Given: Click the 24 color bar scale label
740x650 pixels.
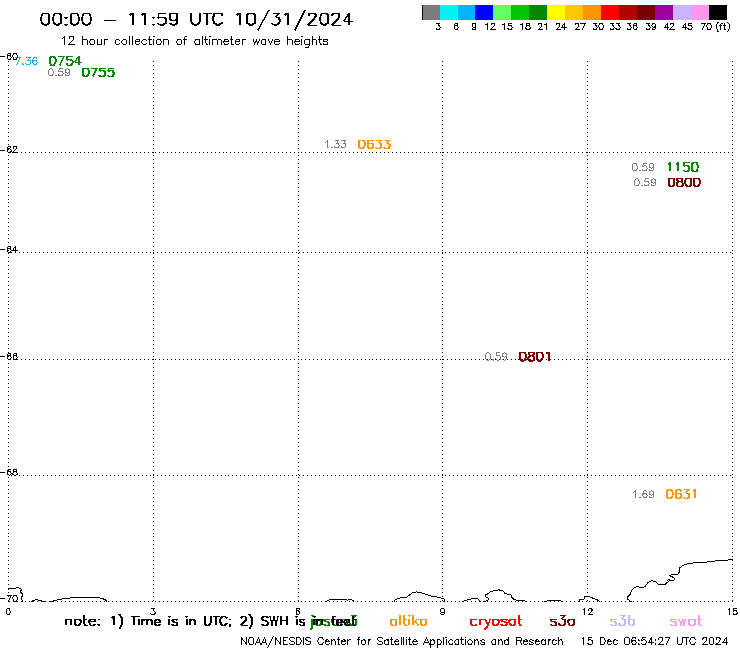Looking at the screenshot, I should tap(561, 27).
